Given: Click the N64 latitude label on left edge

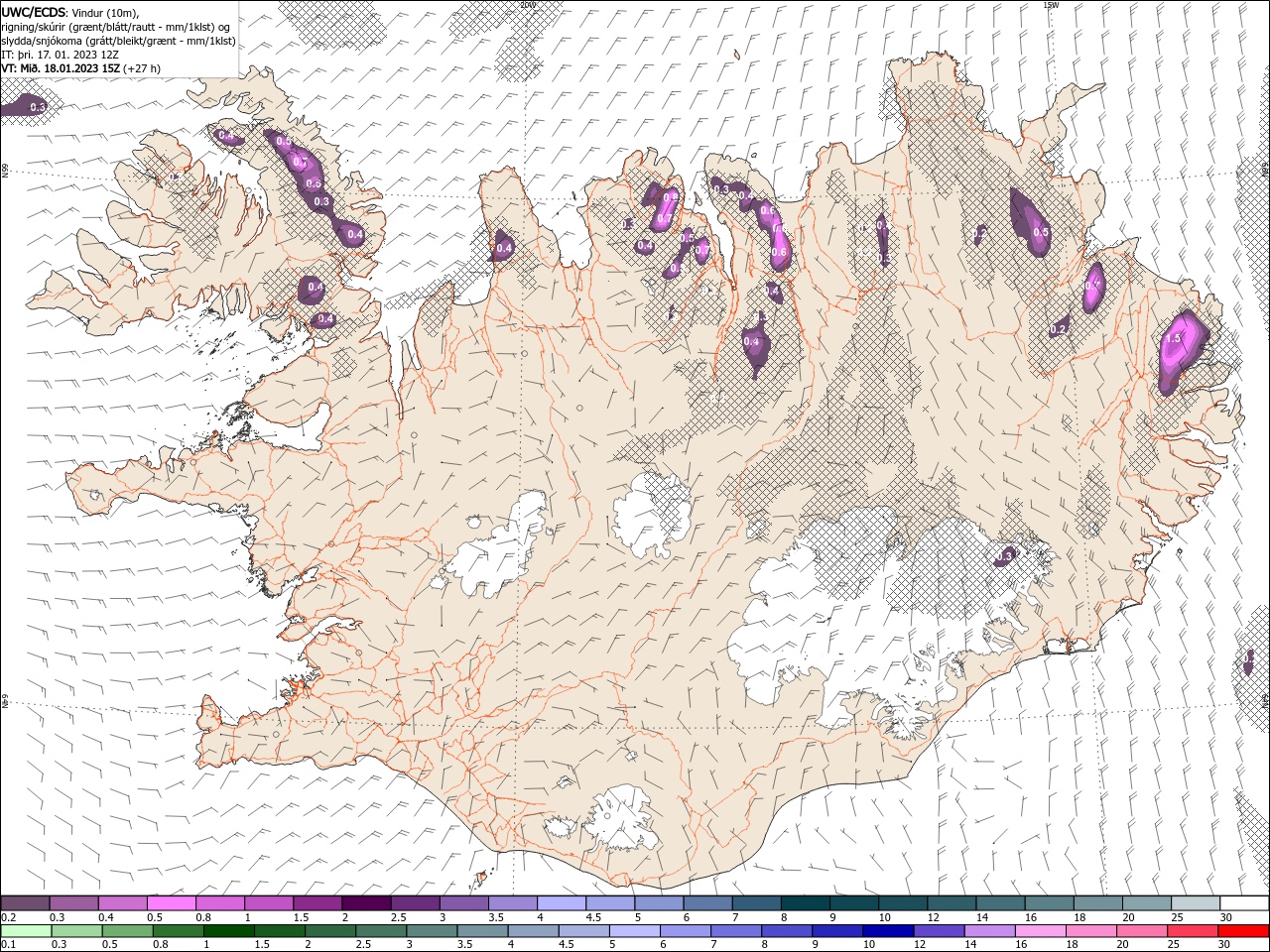Looking at the screenshot, I should tap(5, 701).
